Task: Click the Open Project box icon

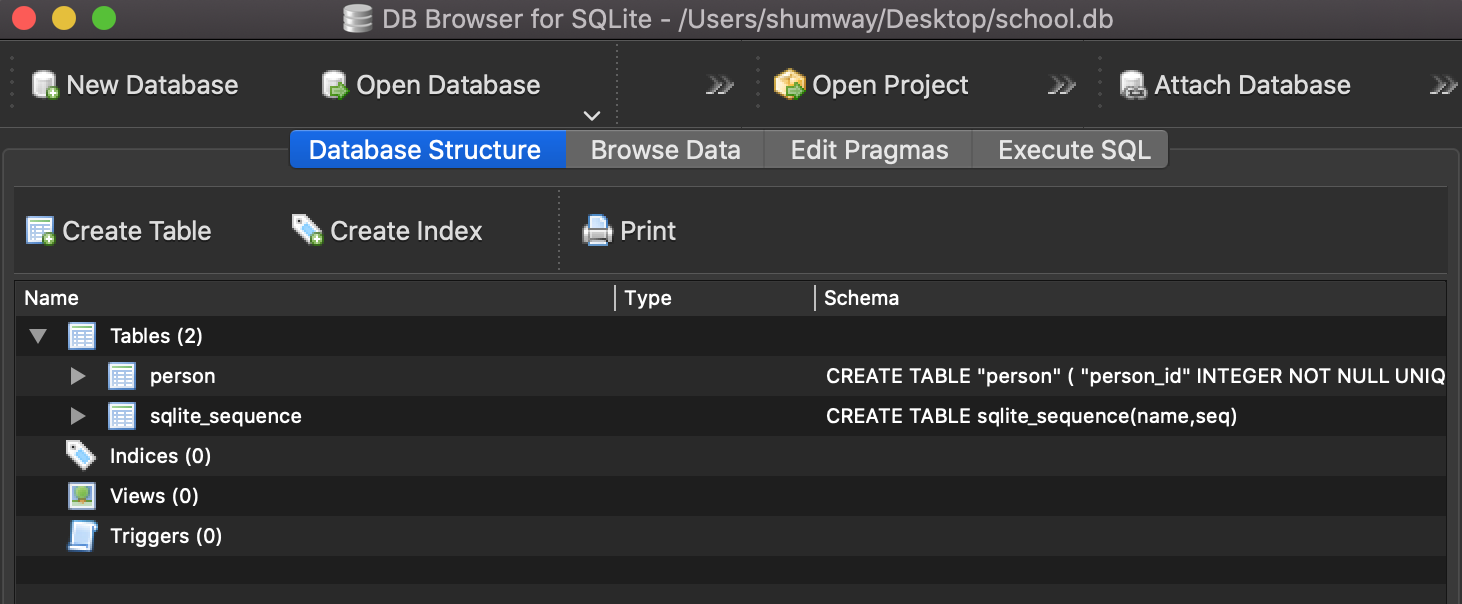Action: point(790,85)
